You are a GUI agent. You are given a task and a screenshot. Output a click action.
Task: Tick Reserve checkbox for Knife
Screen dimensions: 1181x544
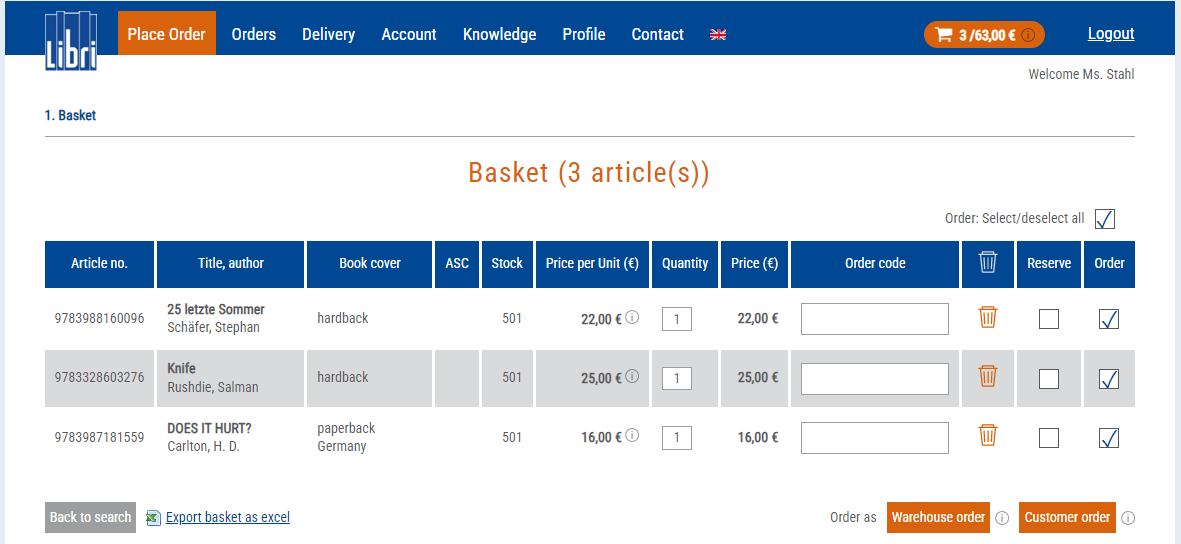[1048, 379]
